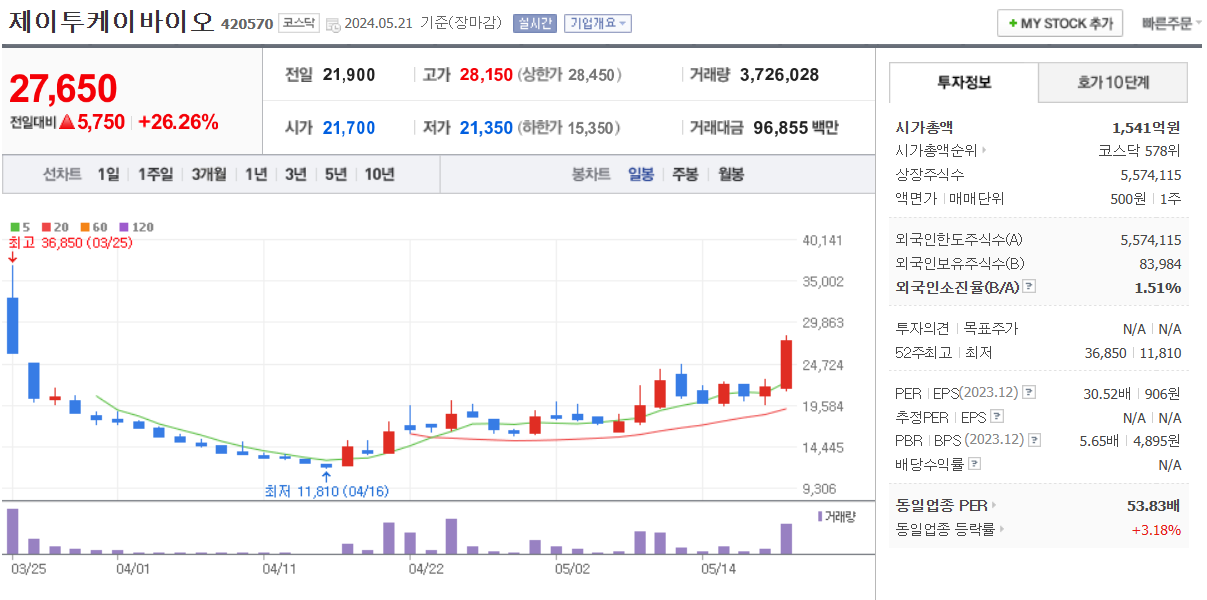Expand the 동일업종 PER arrow link
Image resolution: width=1207 pixels, height=600 pixels.
pyautogui.click(x=993, y=505)
